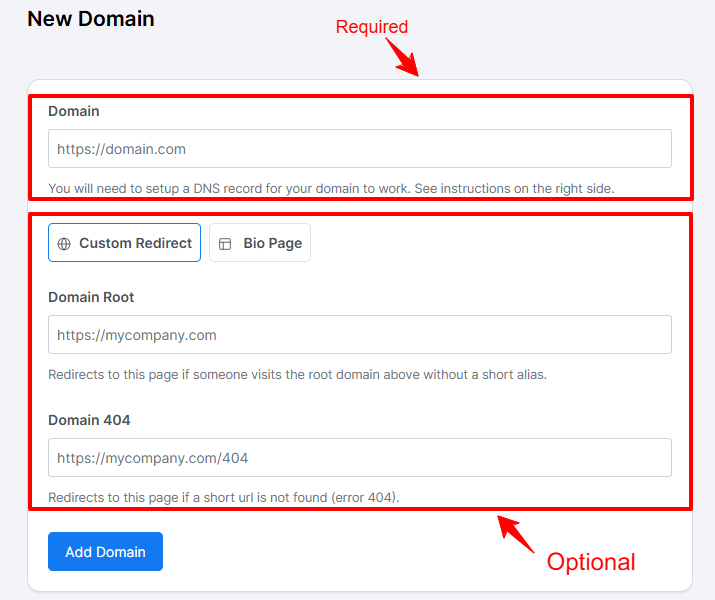Click the 'Domain' field label

[74, 111]
